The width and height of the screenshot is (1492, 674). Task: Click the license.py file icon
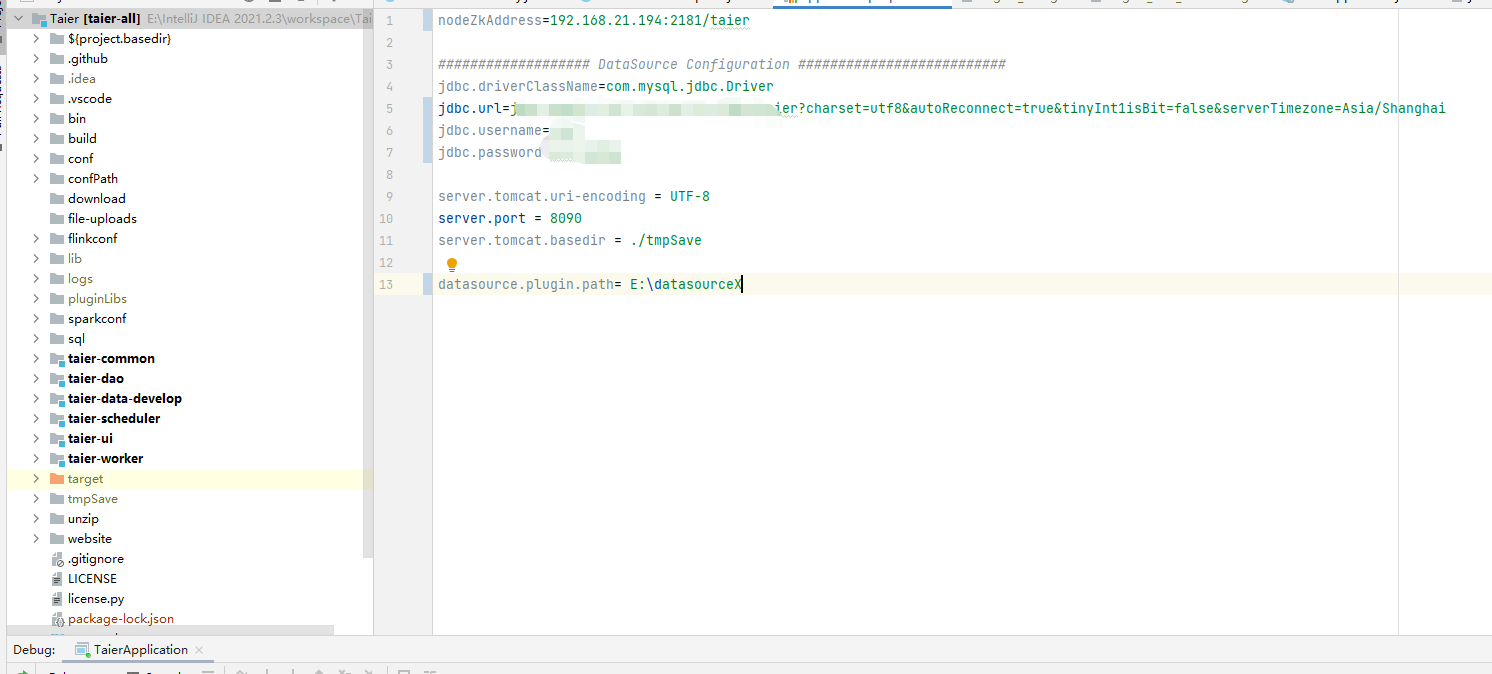click(55, 598)
